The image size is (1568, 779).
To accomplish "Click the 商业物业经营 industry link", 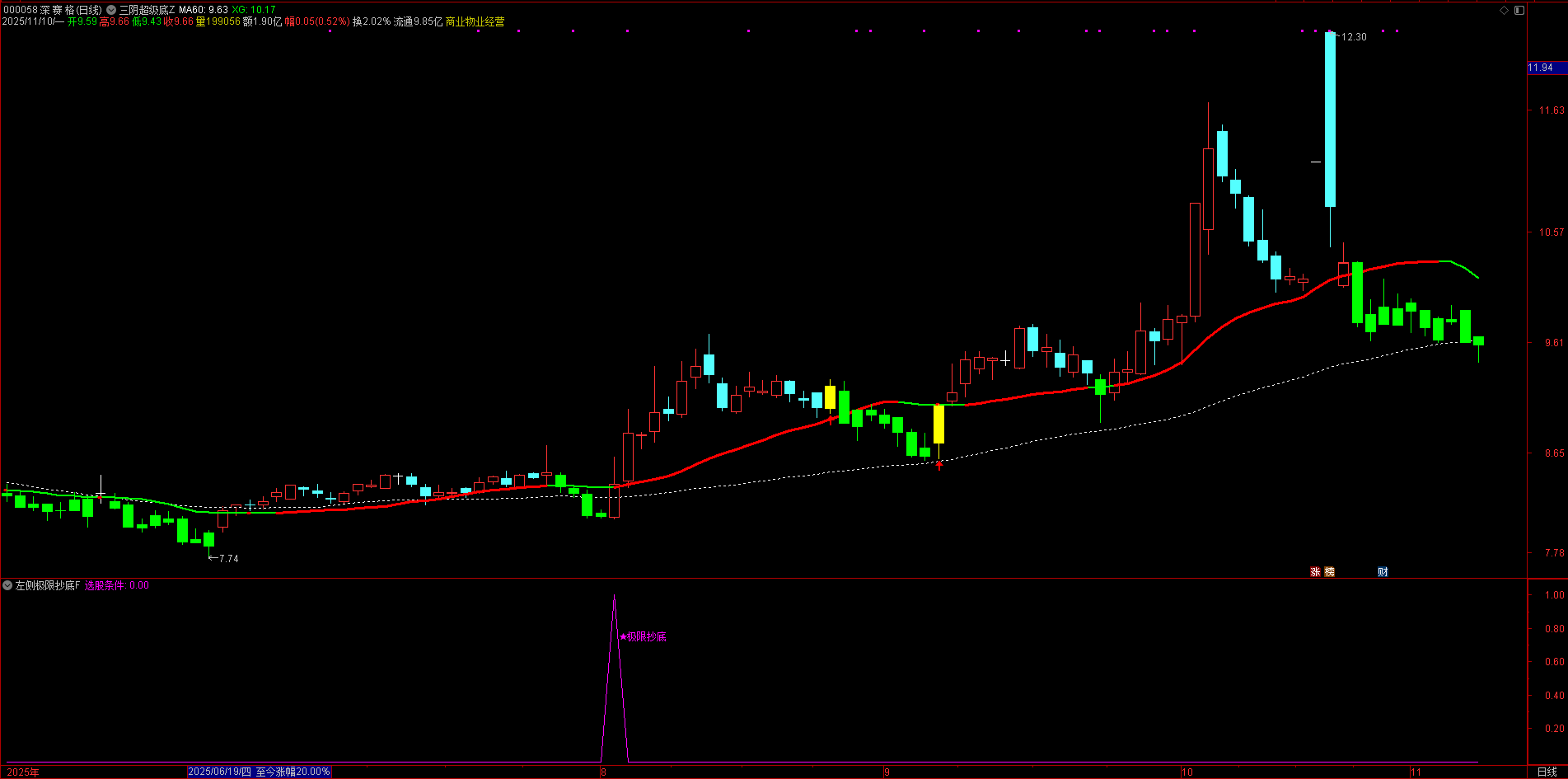I will [x=475, y=21].
